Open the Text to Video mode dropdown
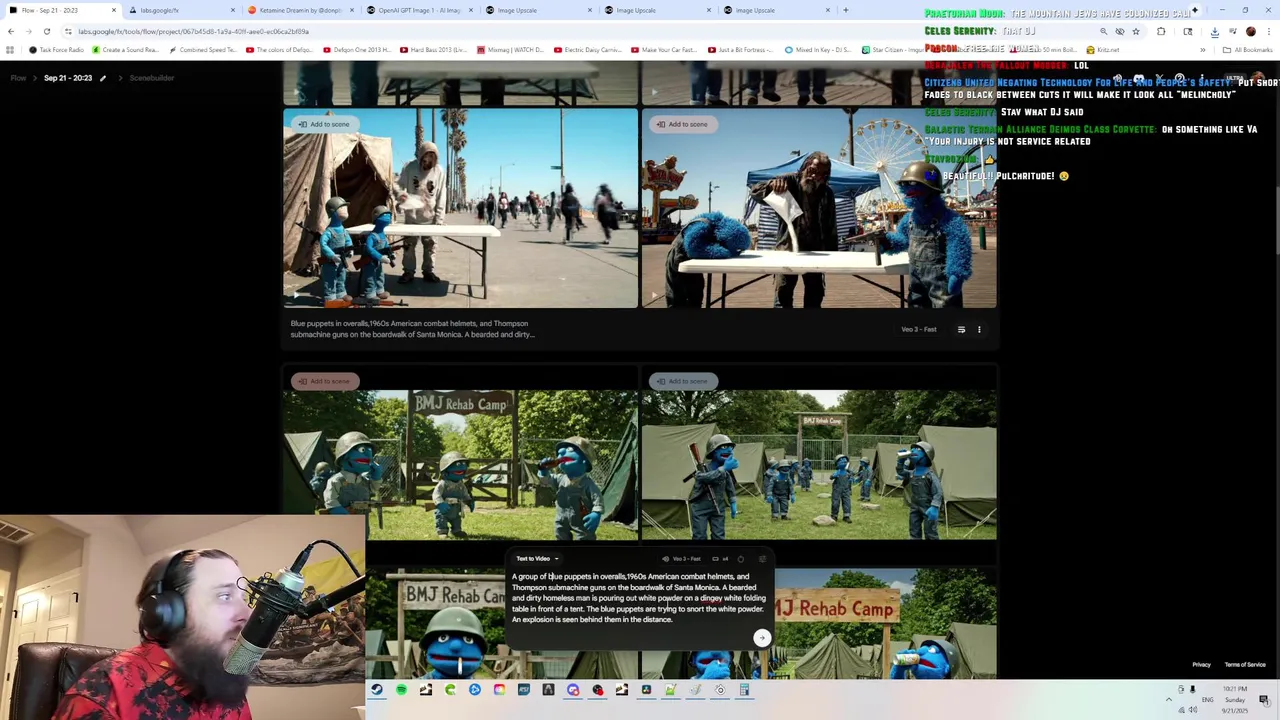Viewport: 1280px width, 720px height. [537, 559]
